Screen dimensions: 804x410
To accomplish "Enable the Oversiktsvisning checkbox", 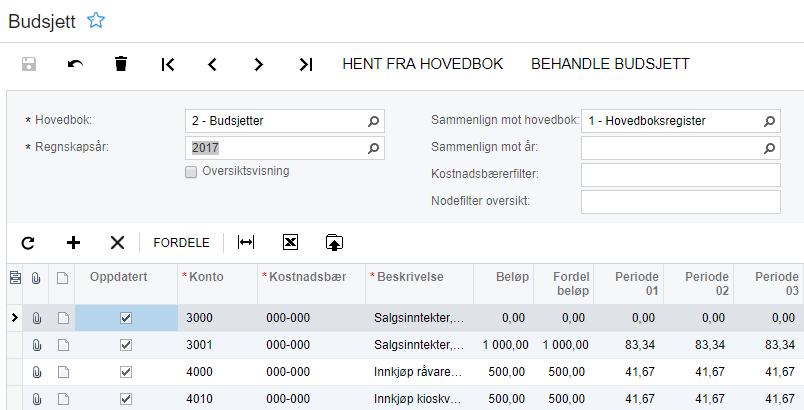I will click(191, 171).
